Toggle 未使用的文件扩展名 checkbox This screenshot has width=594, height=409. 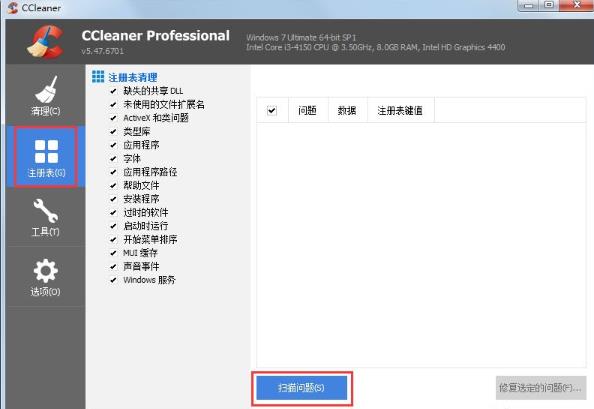tap(113, 105)
